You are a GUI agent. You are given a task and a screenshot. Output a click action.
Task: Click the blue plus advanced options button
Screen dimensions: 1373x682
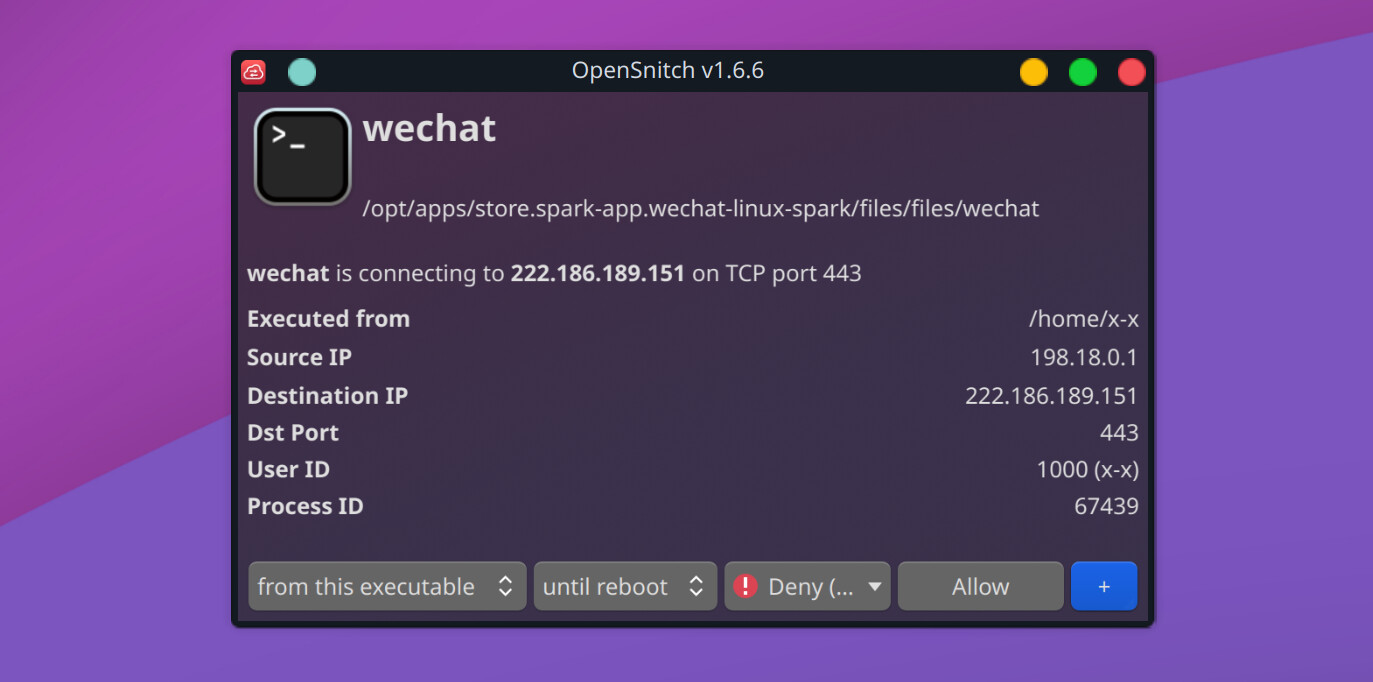(x=1104, y=586)
